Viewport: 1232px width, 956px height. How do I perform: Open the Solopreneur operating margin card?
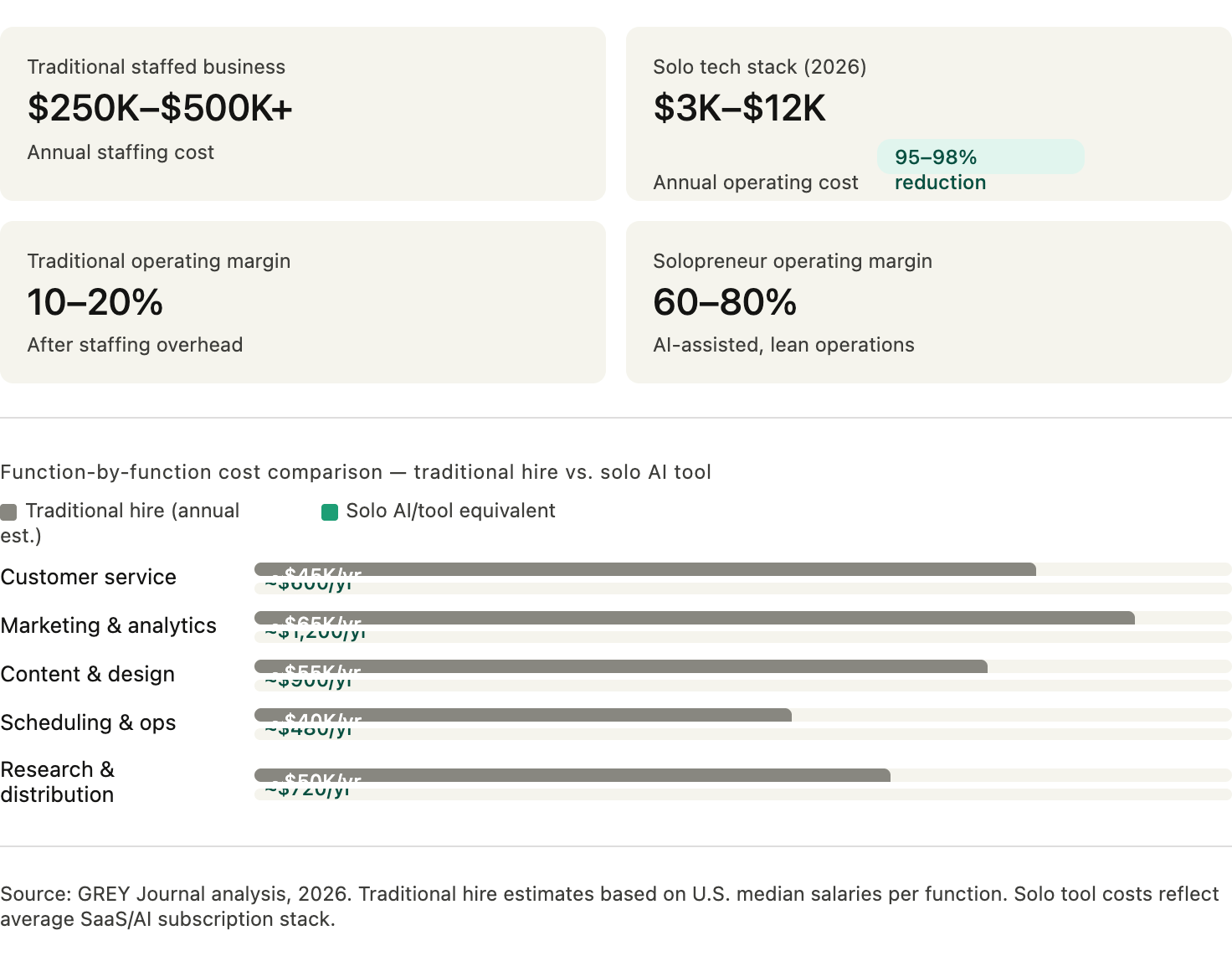(929, 302)
